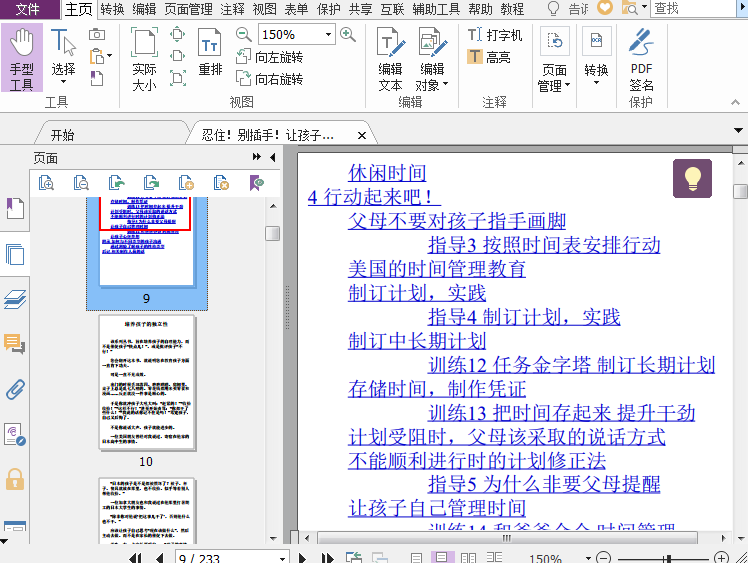Viewport: 748px width, 563px height.
Task: Open the Edit Text tool
Action: pyautogui.click(x=390, y=59)
